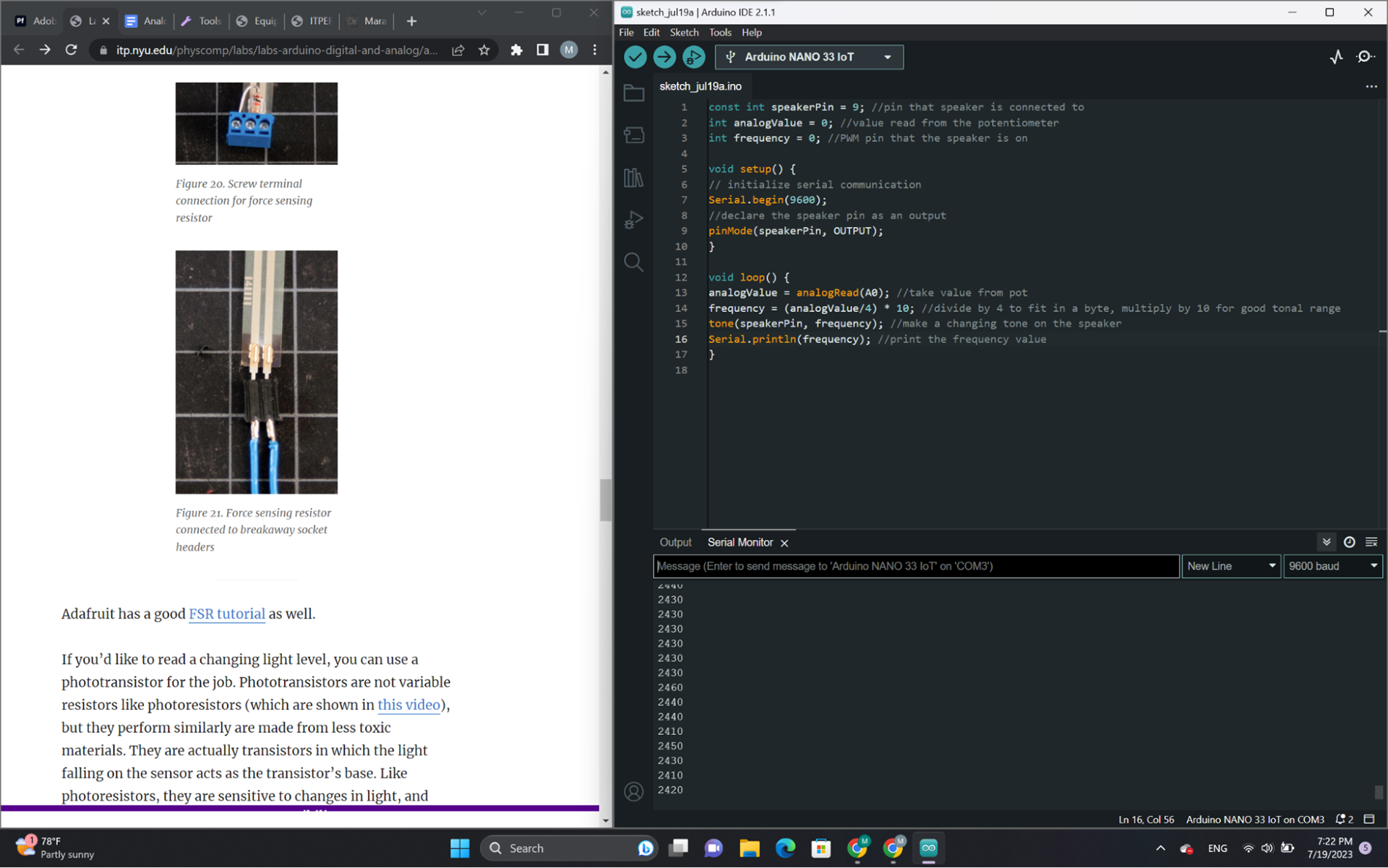Click the Verify sketch checkmark button
Screen dimensions: 1388x868
coord(635,57)
